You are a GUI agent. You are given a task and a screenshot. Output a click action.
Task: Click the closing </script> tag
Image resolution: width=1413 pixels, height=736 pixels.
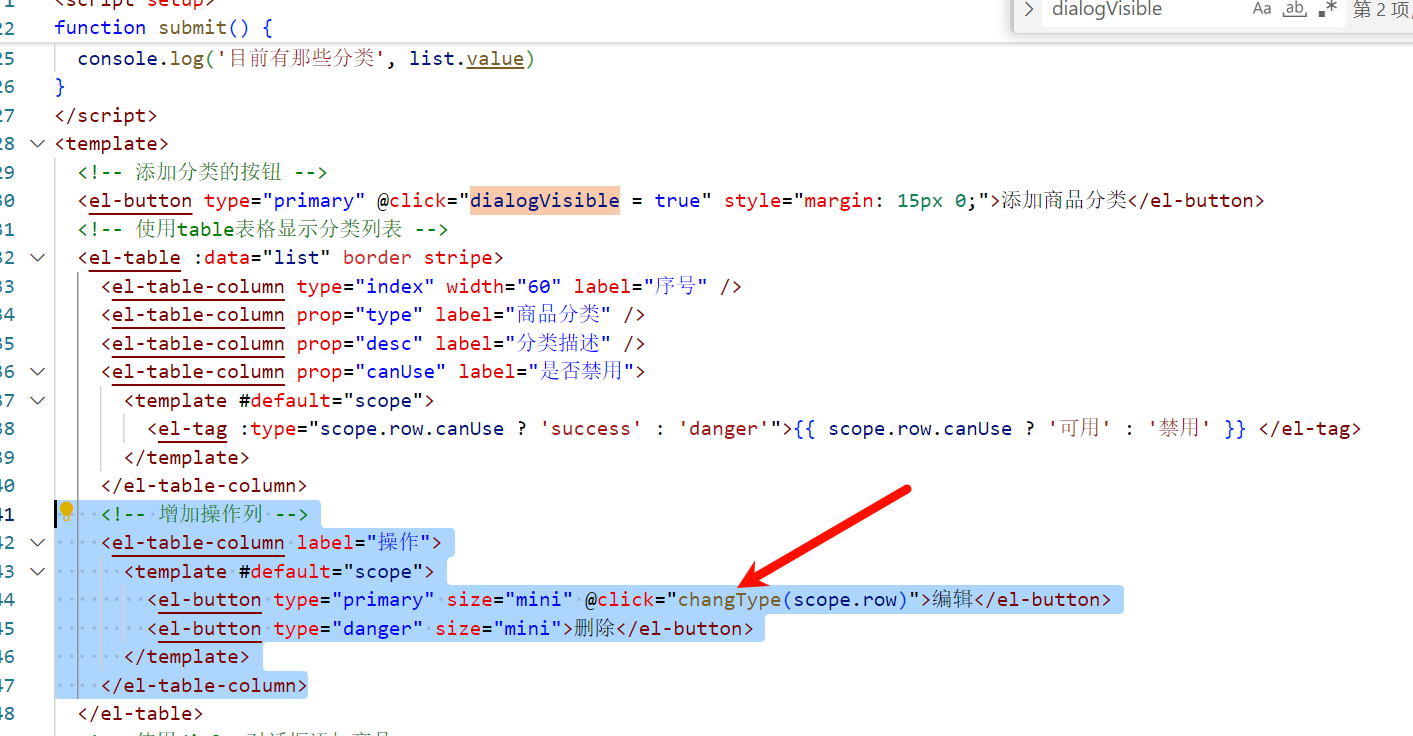click(x=106, y=115)
